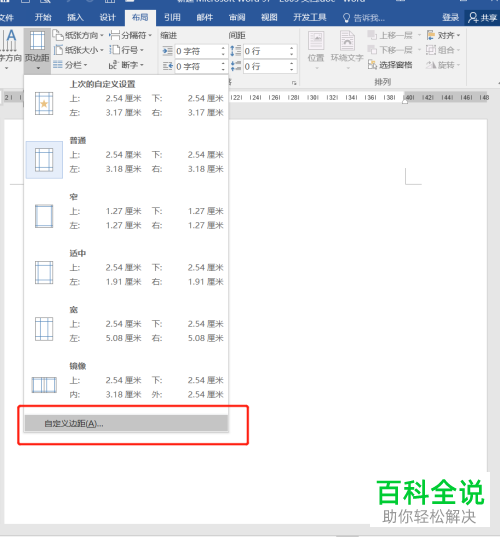This screenshot has width=500, height=537.
Task: Switch to the 插入 Insert tab
Action: pos(75,17)
